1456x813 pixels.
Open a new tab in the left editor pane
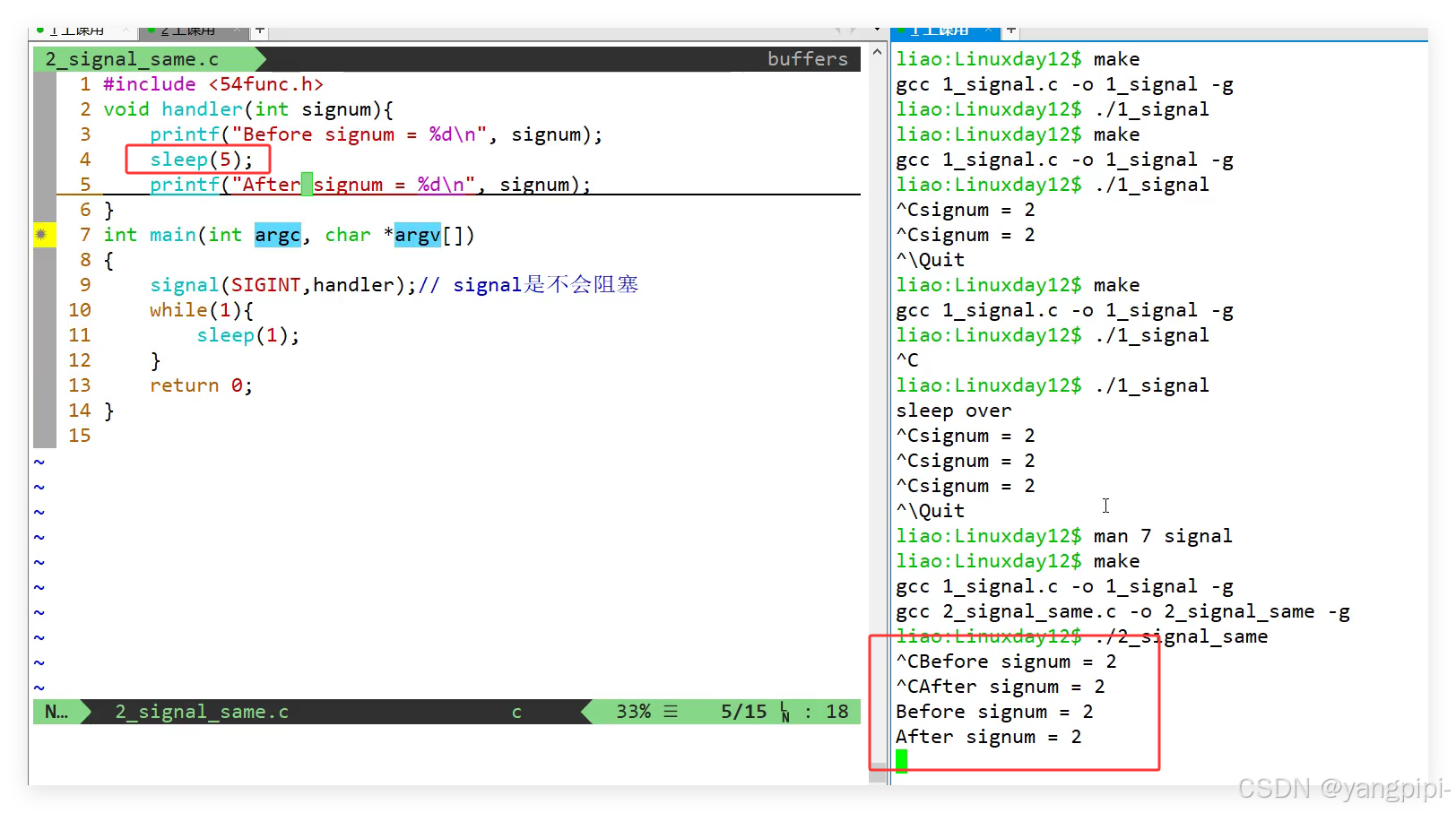(x=260, y=30)
